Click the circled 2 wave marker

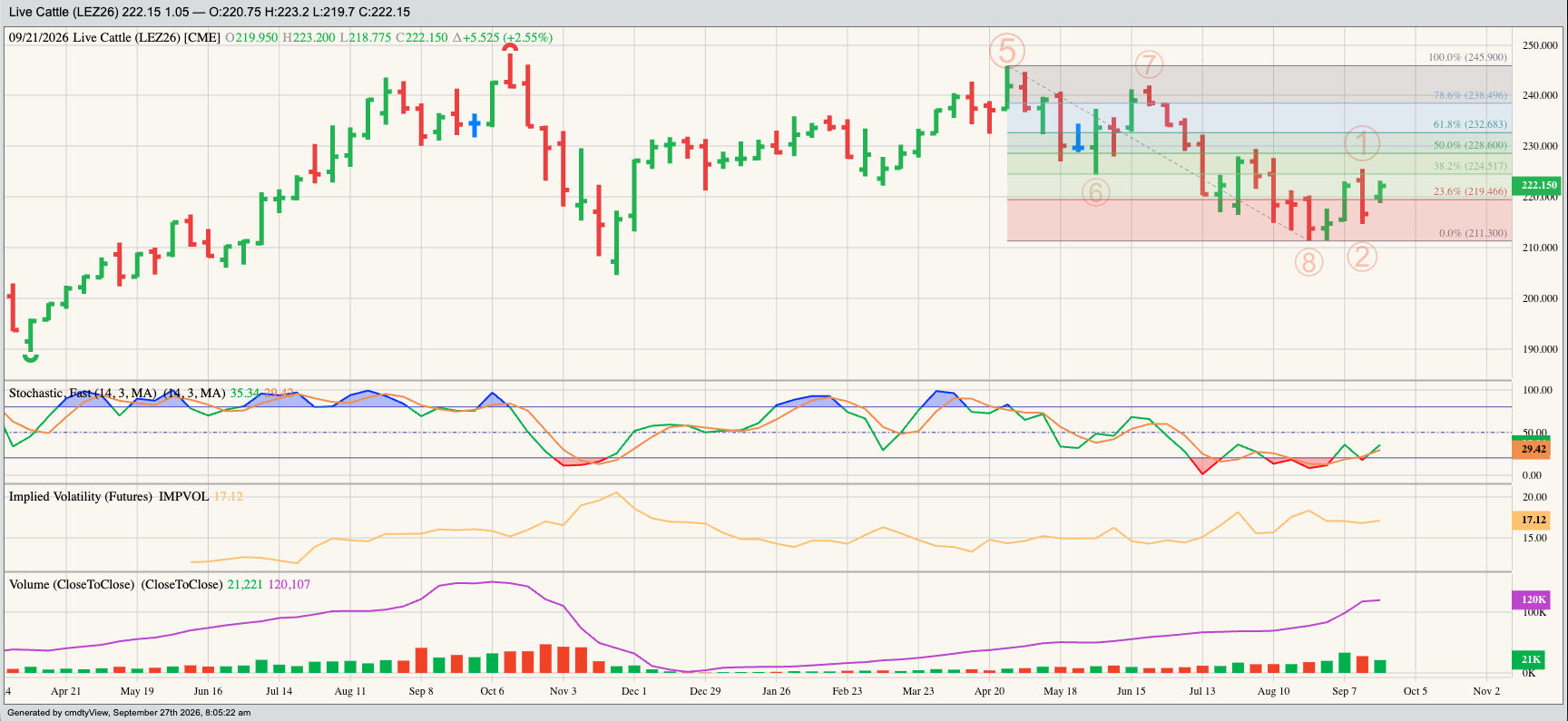(x=1362, y=257)
